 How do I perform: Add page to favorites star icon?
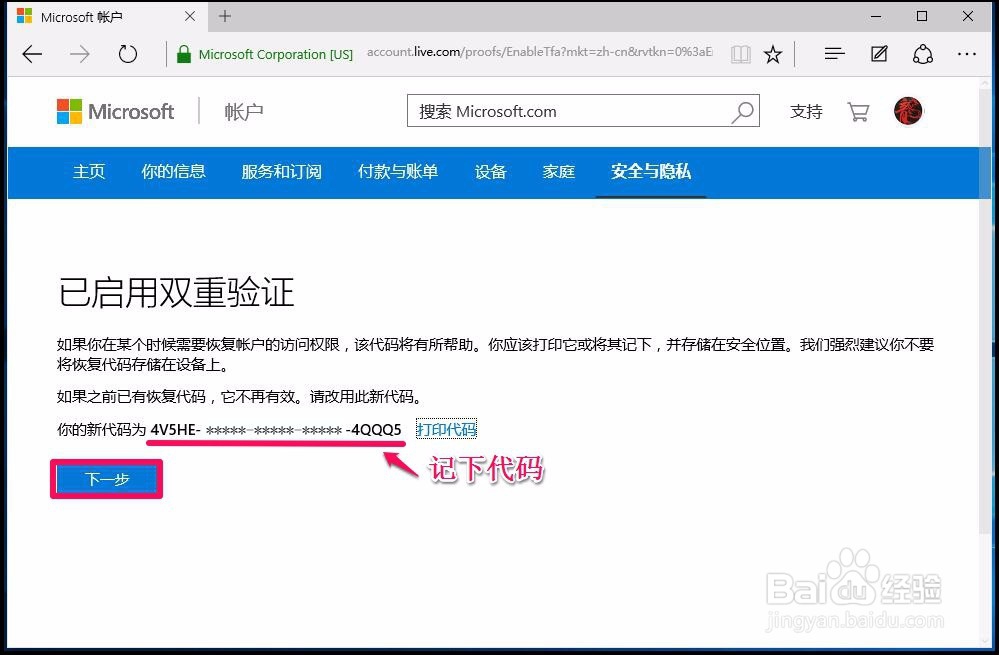773,55
